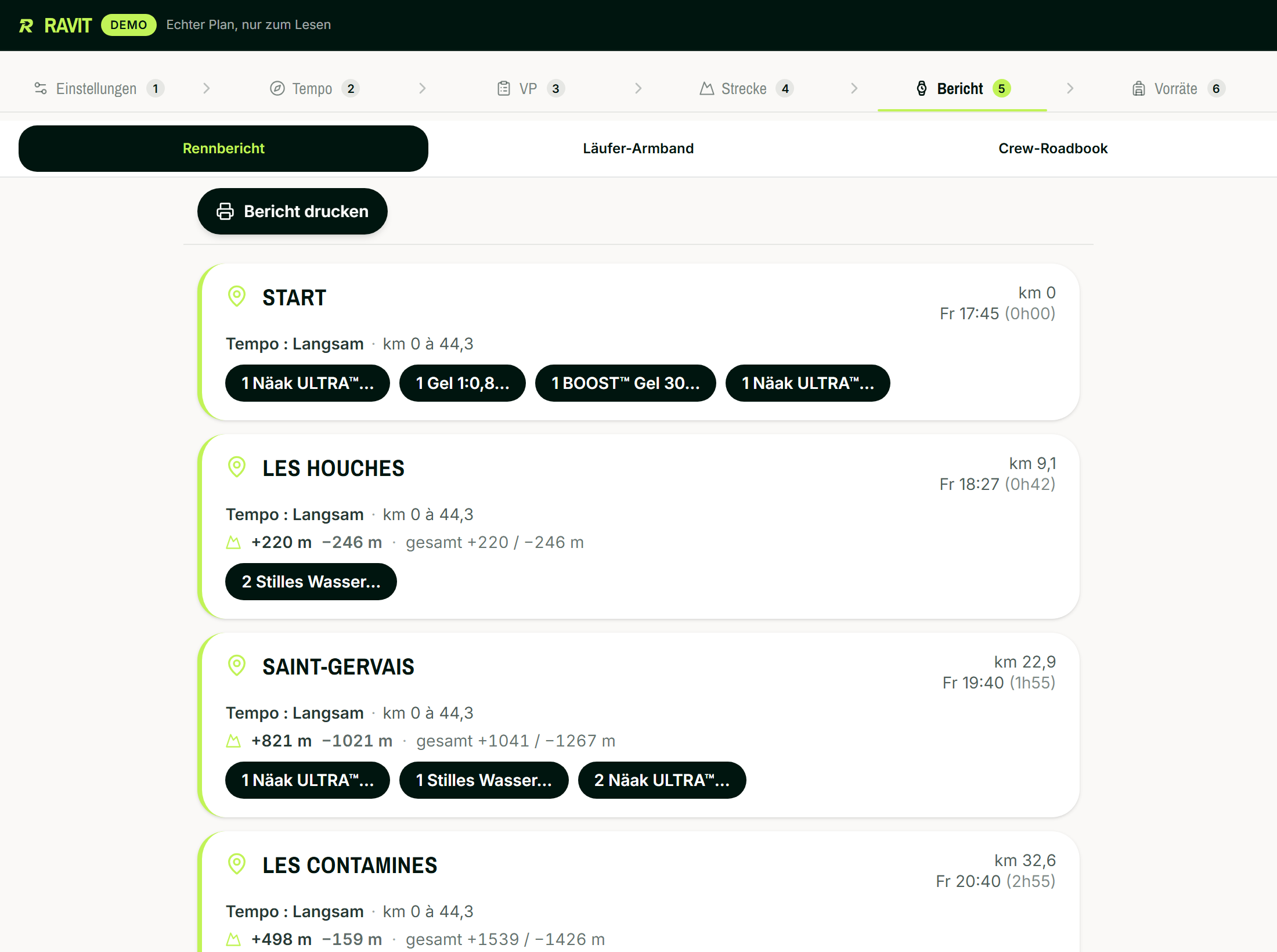
Task: Click the VP clipboard icon
Action: (x=504, y=88)
